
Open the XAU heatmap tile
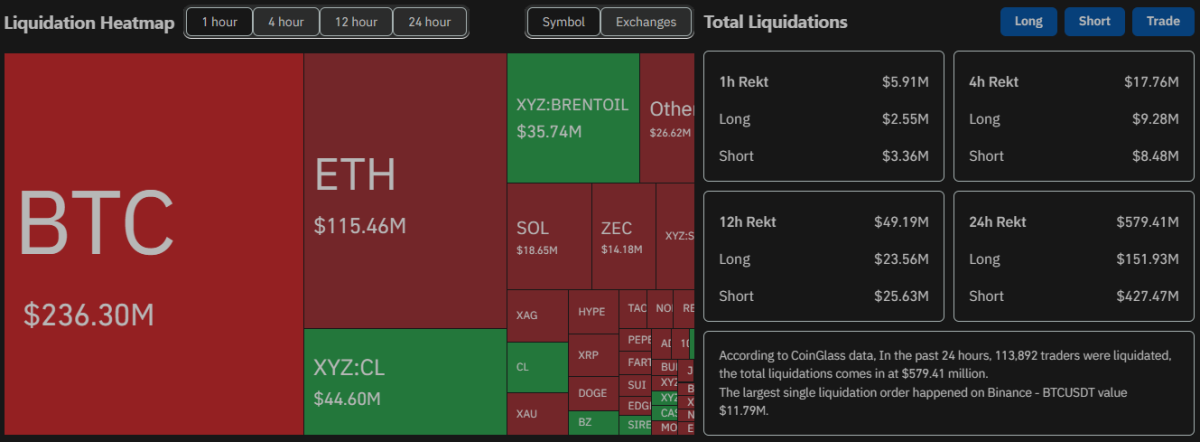537,413
